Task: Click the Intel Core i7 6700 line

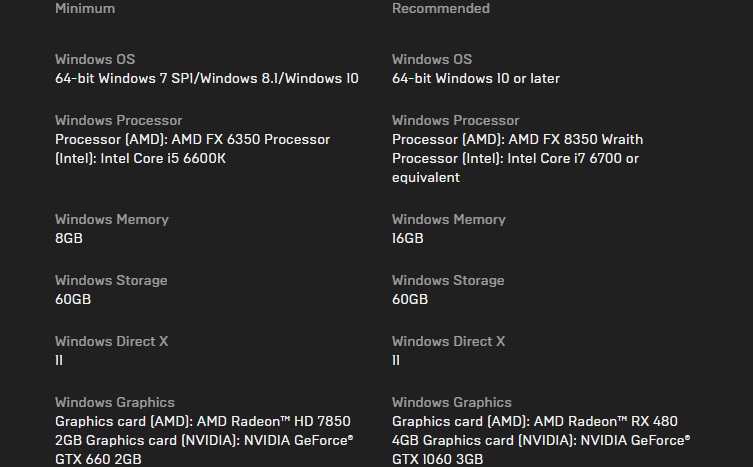Action: (x=515, y=158)
